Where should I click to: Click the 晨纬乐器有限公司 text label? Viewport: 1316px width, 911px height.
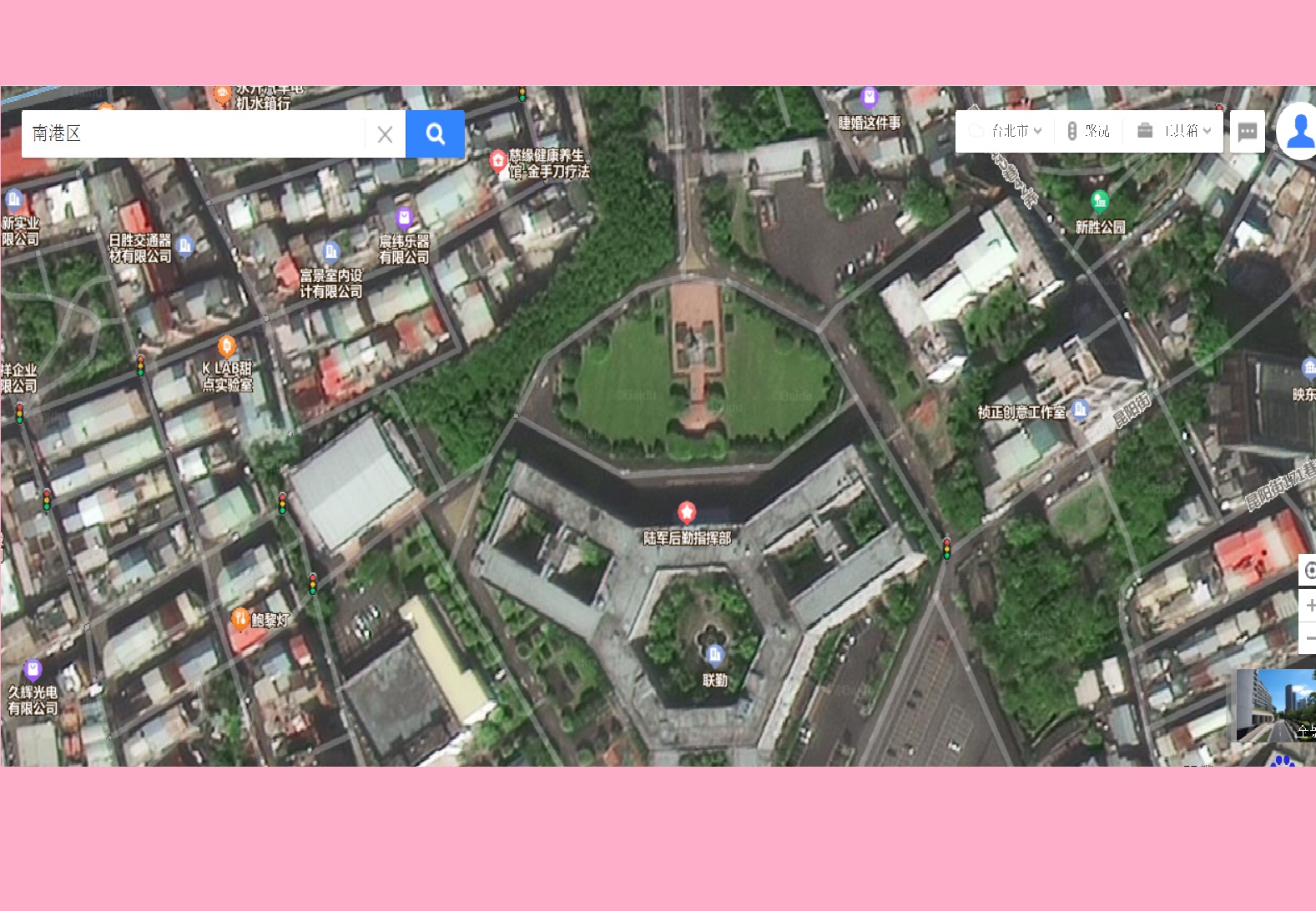pyautogui.click(x=405, y=249)
